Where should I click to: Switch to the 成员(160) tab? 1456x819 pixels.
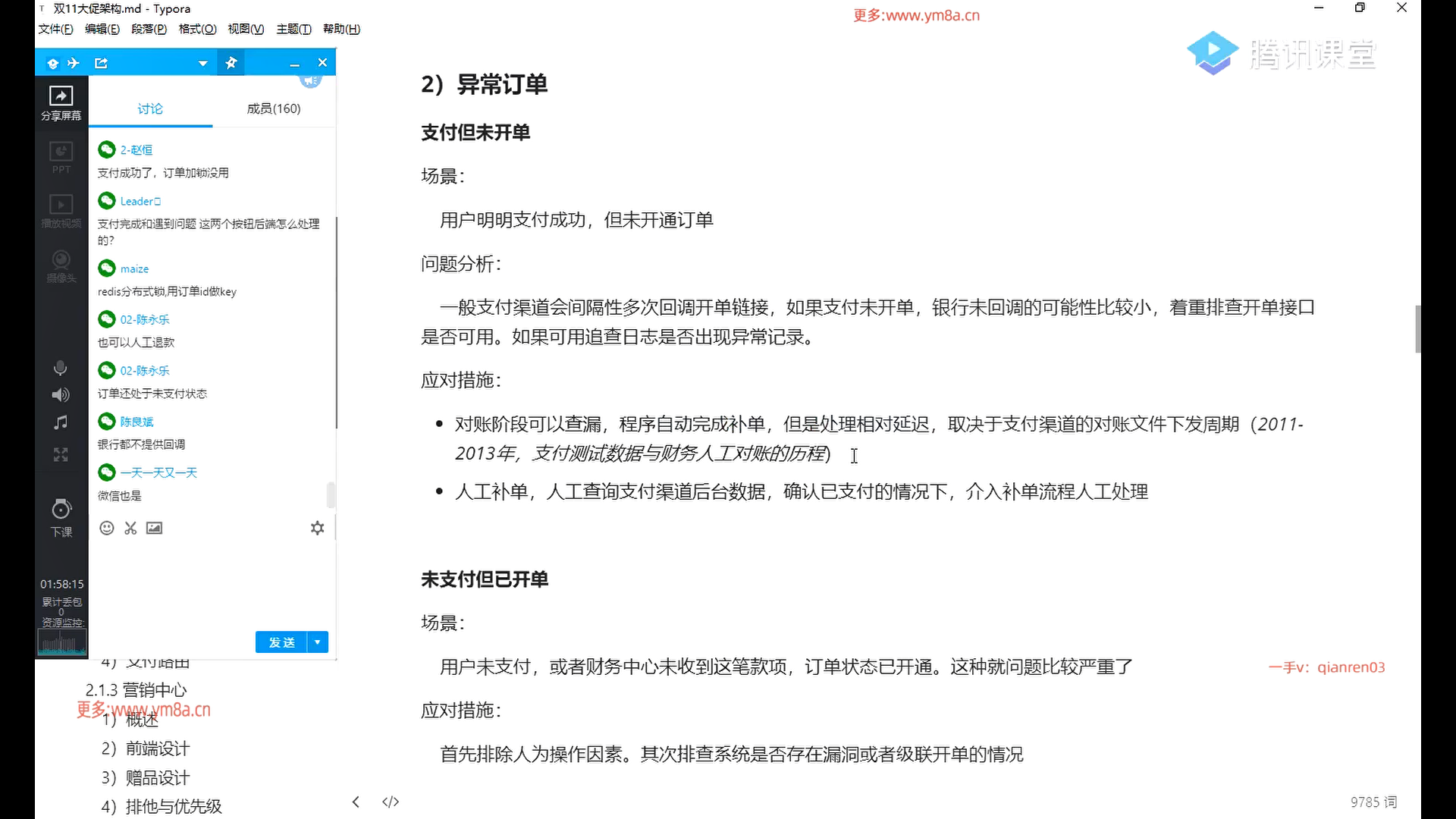[x=274, y=108]
